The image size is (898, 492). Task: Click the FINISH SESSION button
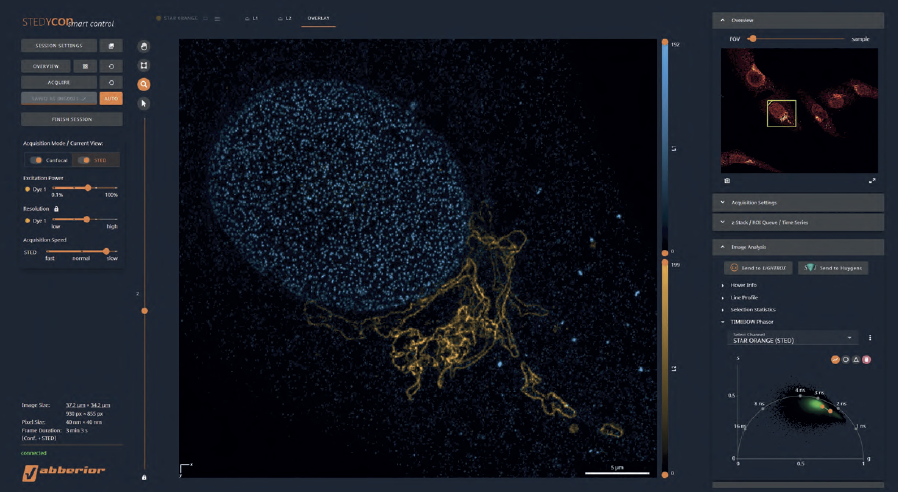tap(71, 119)
